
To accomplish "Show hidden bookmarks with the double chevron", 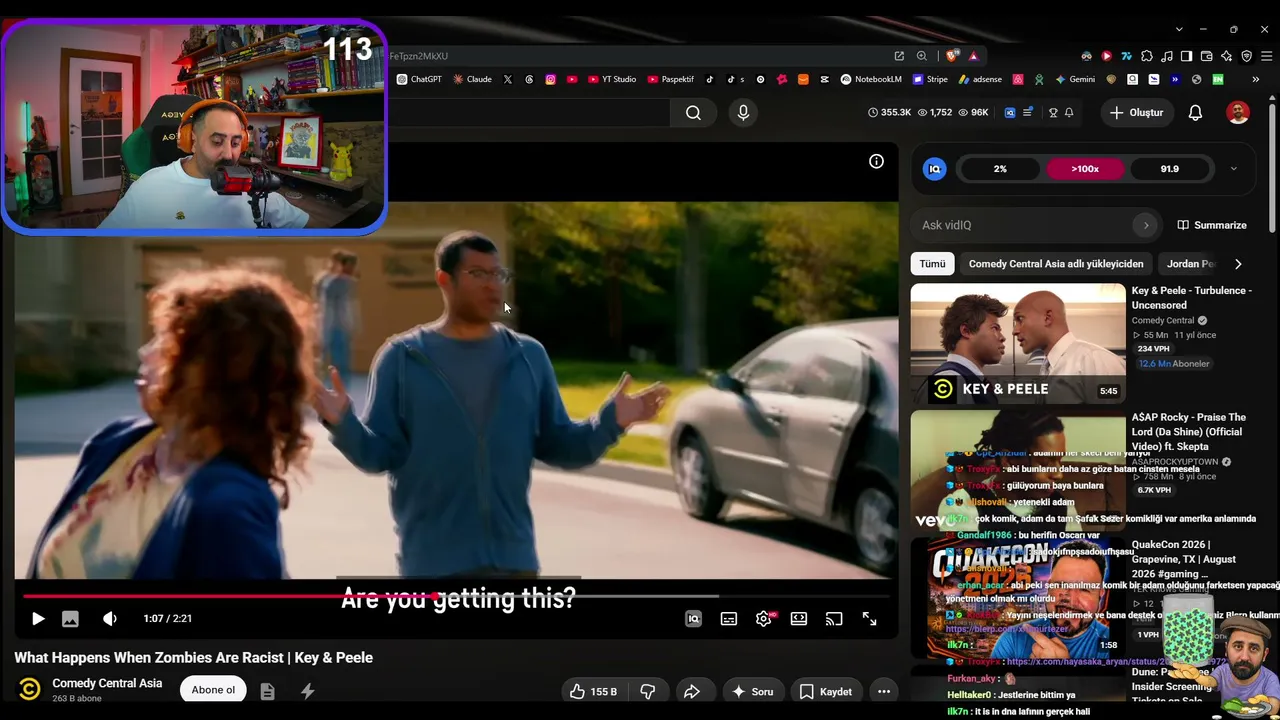I will (x=1257, y=79).
